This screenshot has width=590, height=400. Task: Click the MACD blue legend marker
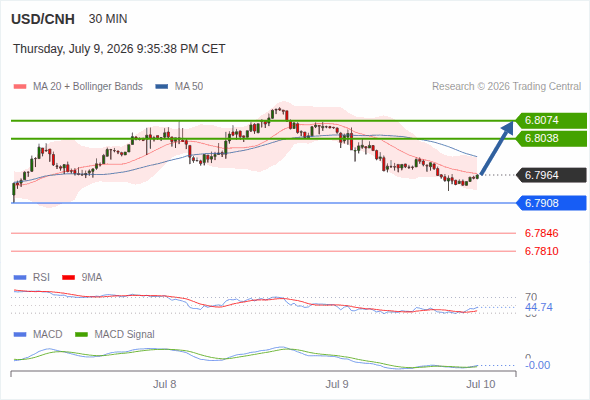click(x=20, y=335)
